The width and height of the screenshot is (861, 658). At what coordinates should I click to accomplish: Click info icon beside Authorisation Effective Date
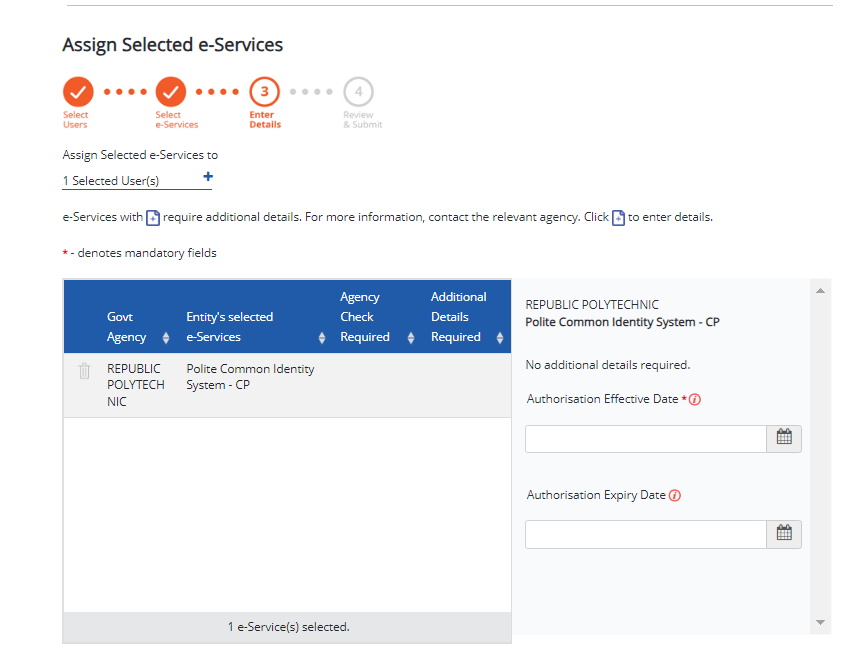(x=695, y=400)
